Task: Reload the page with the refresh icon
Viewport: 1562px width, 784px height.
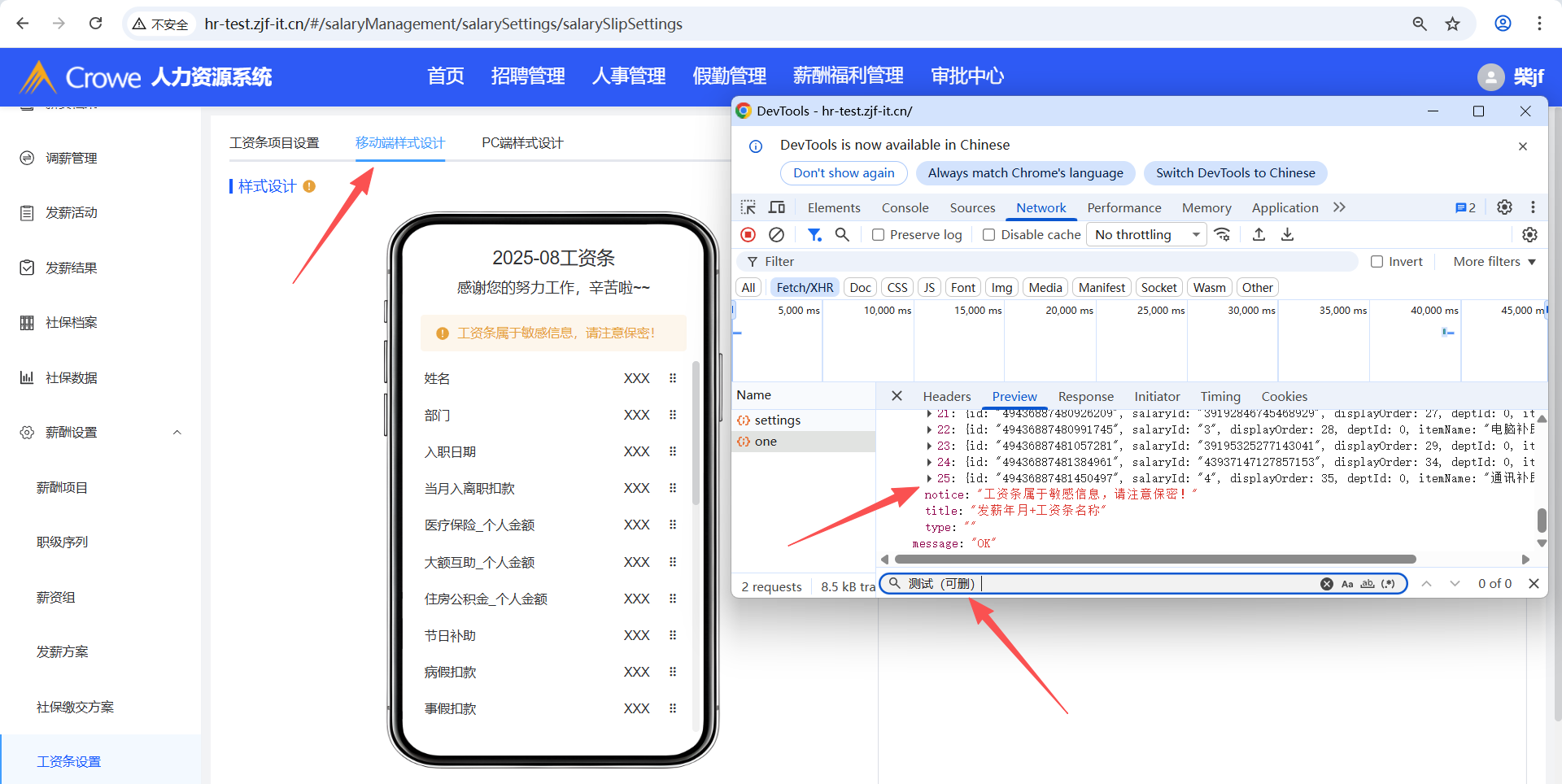Action: [95, 24]
